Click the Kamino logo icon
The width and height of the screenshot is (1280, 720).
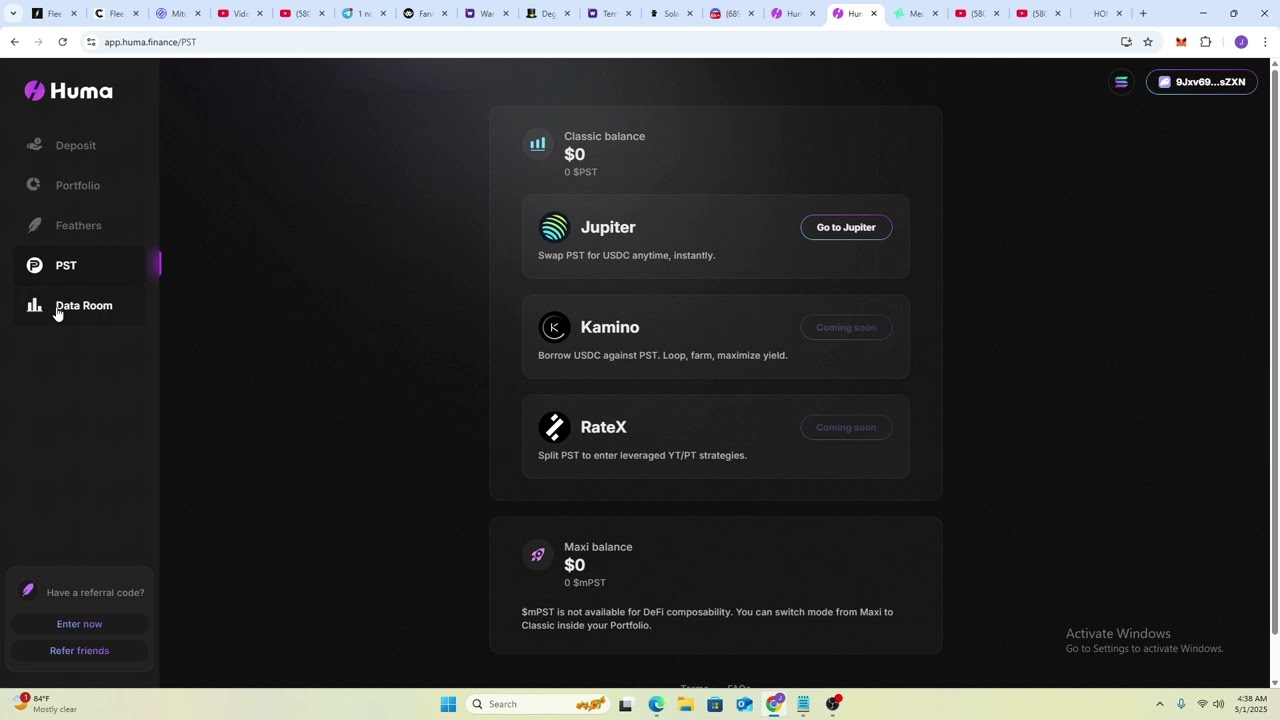tap(554, 327)
